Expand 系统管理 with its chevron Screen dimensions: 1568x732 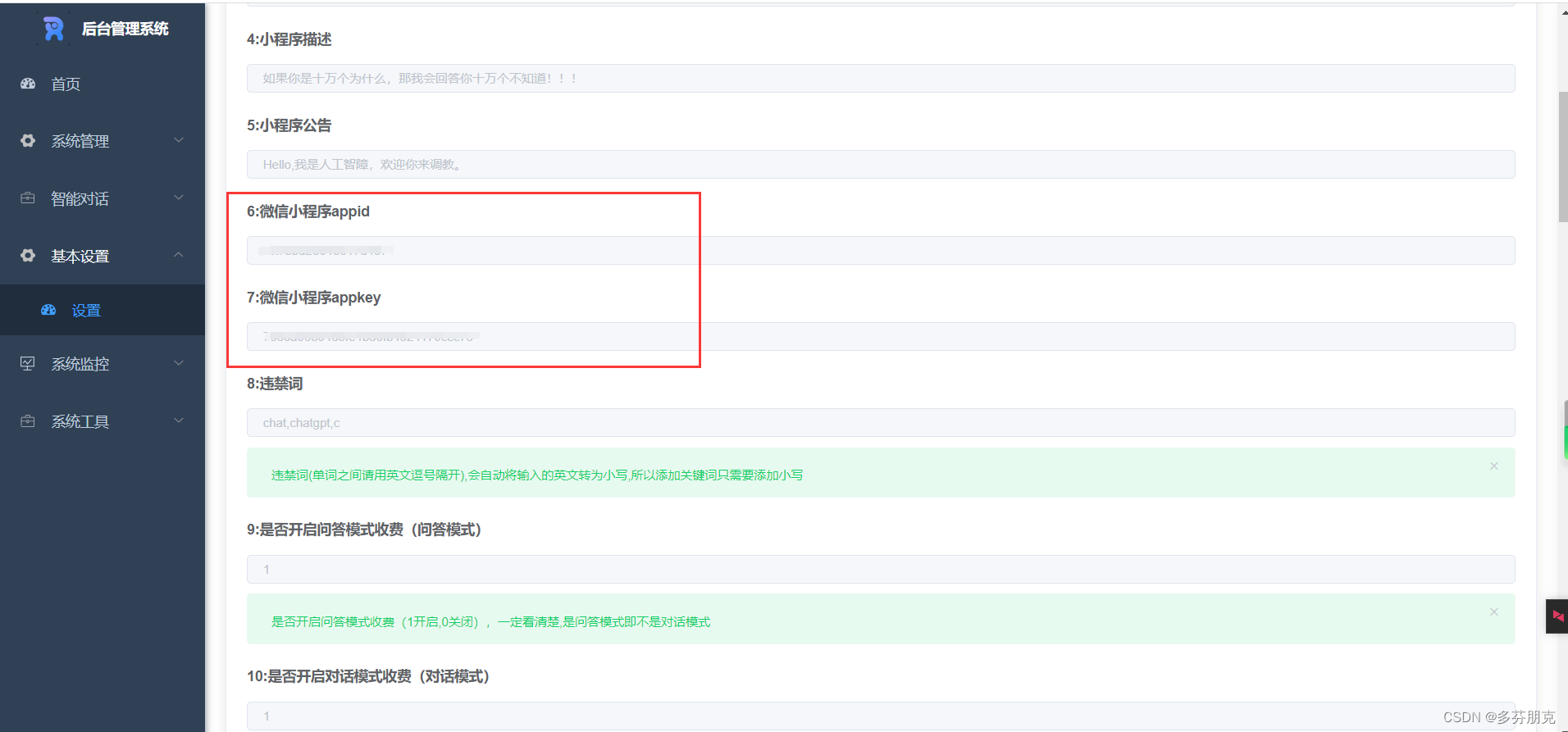[x=179, y=140]
